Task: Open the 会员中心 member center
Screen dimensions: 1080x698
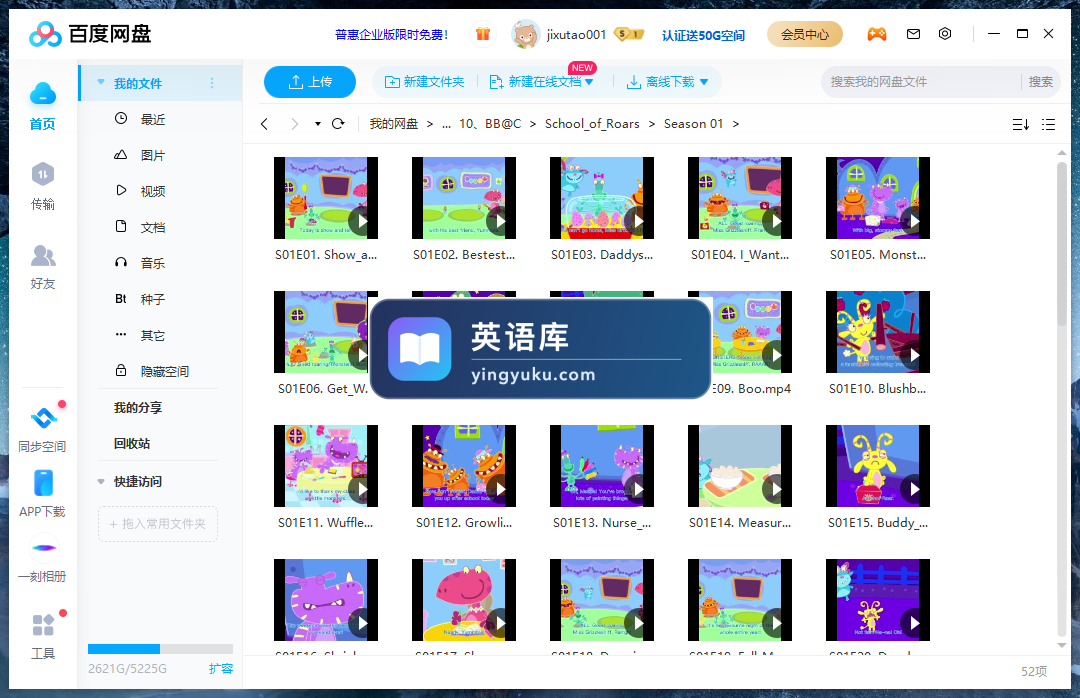Action: 804,34
